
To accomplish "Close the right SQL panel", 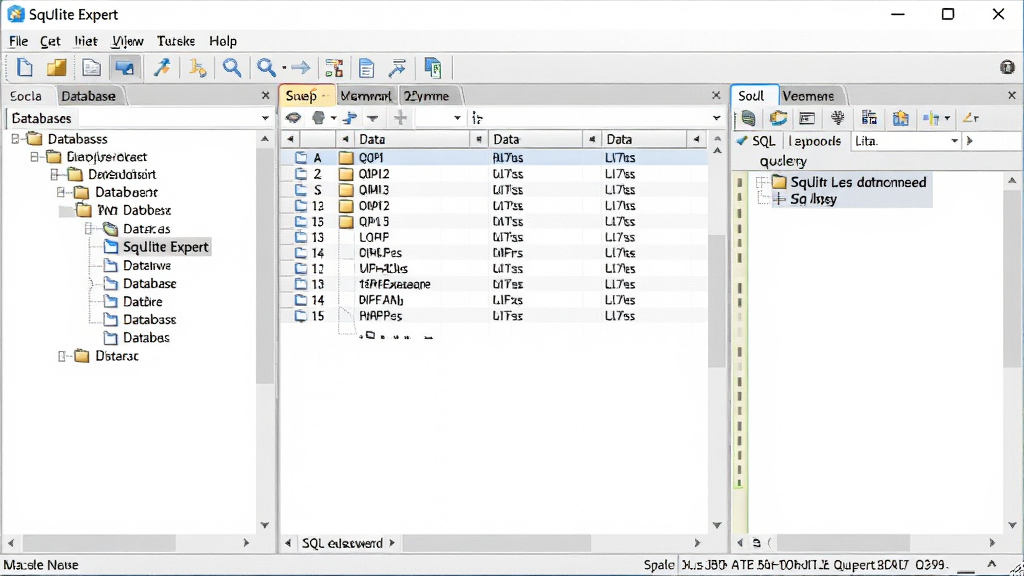I will [1012, 95].
